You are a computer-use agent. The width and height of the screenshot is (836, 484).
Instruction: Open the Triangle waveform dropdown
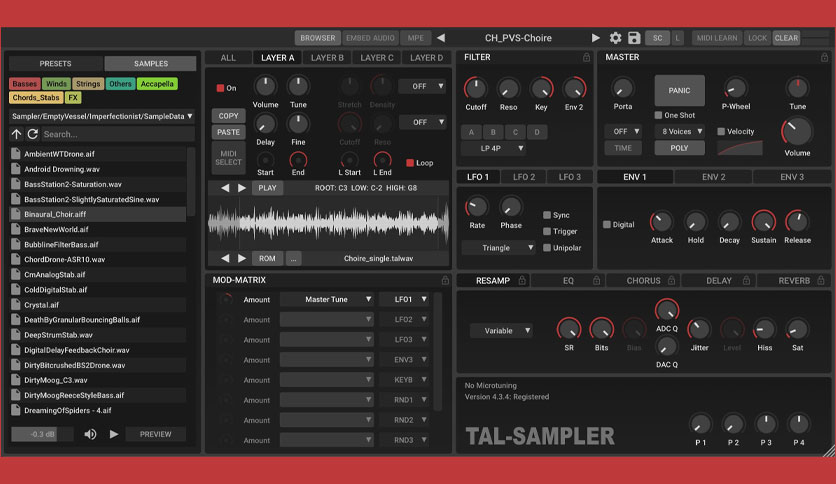(x=499, y=248)
